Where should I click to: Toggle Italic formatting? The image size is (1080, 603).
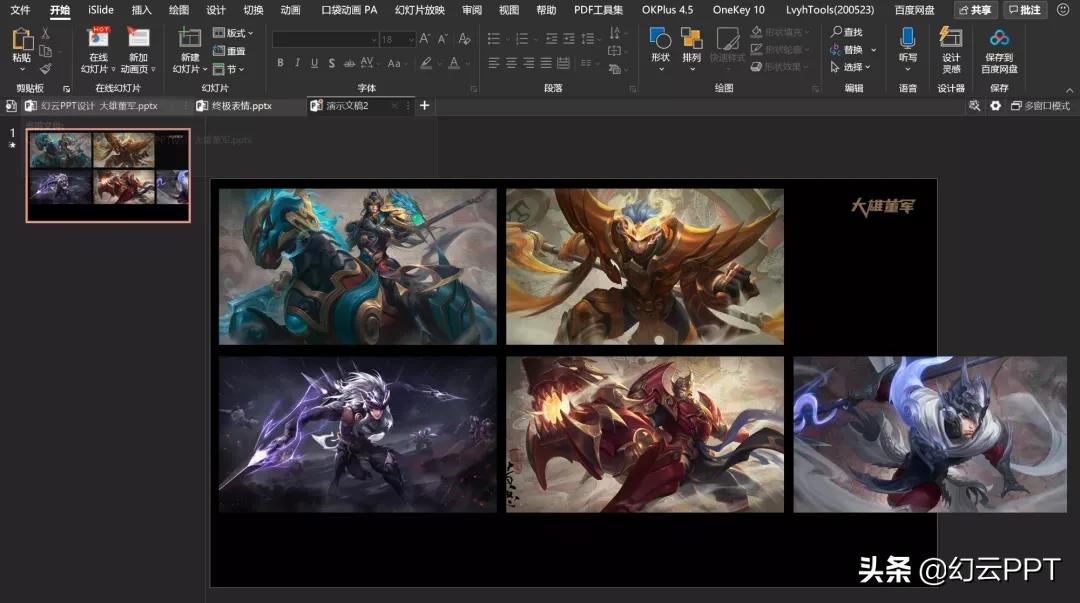[298, 63]
